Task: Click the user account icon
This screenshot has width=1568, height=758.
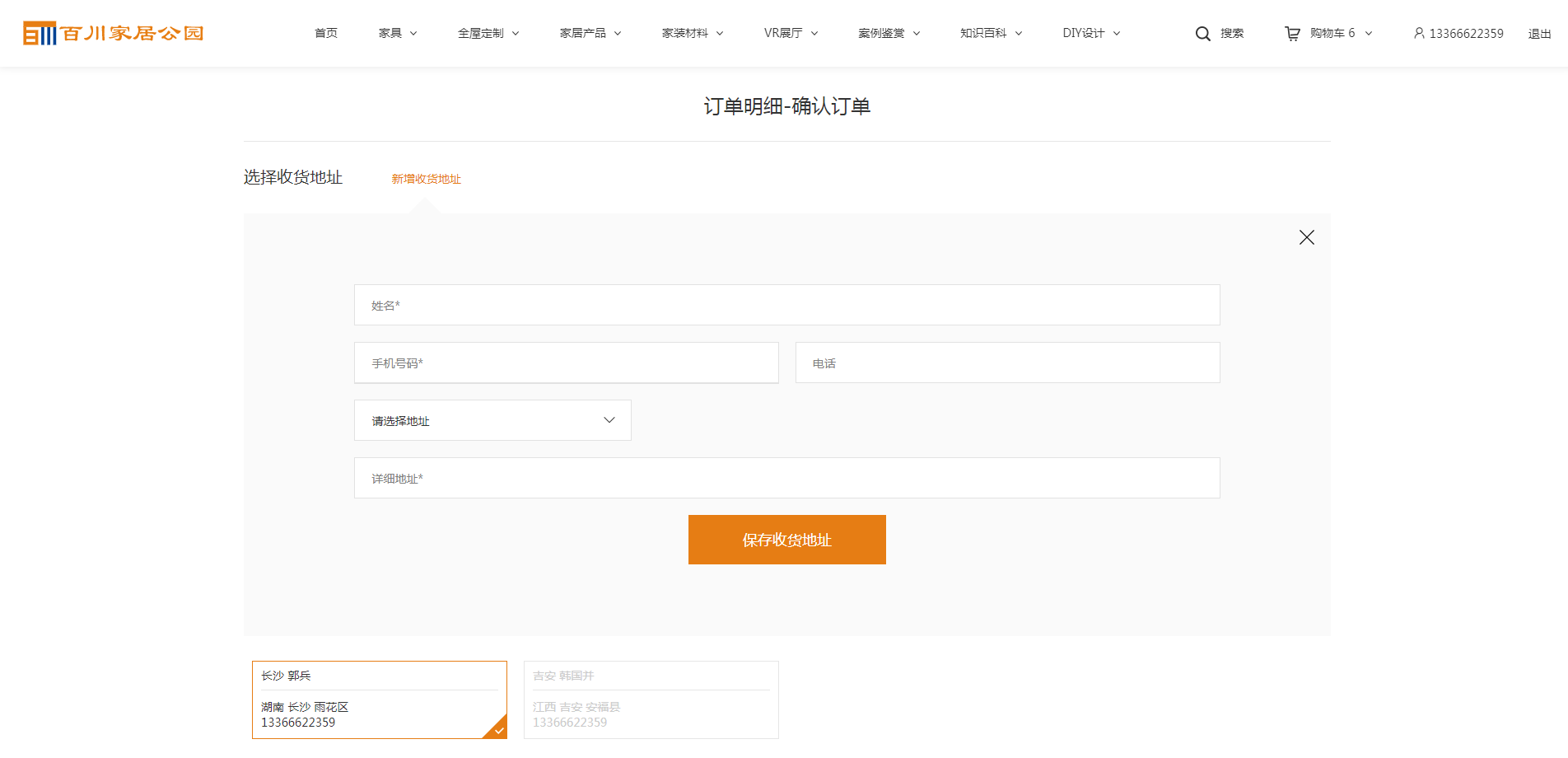Action: (1419, 34)
